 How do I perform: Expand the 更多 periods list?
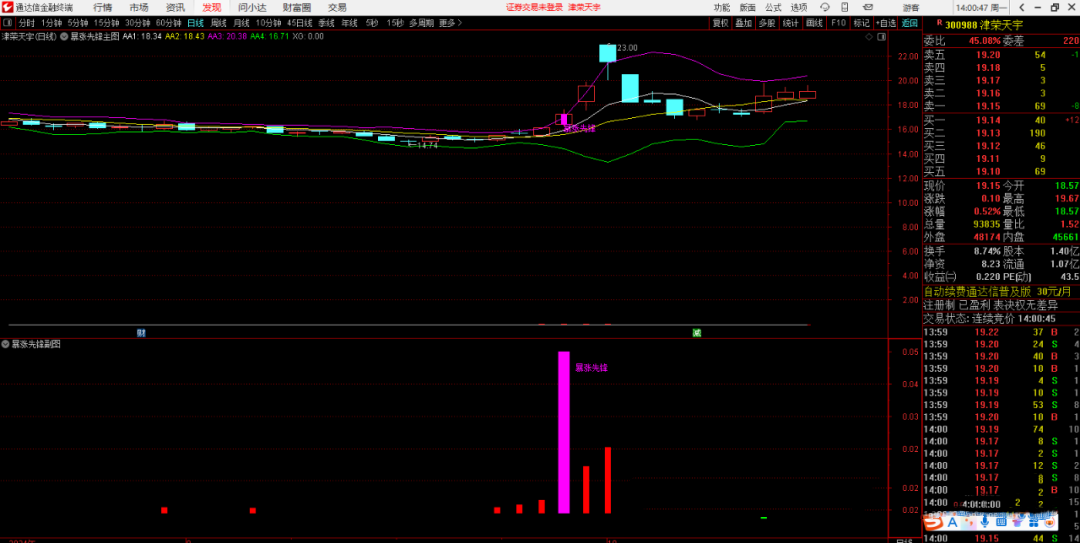click(448, 22)
